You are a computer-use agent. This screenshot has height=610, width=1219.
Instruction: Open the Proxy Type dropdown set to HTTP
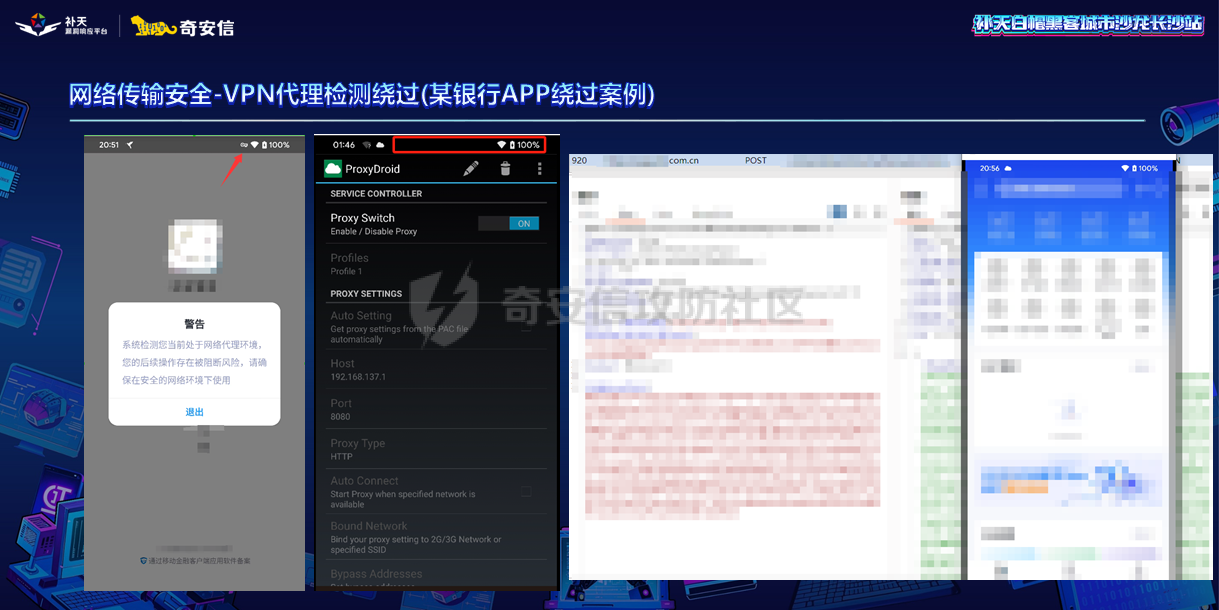pyautogui.click(x=400, y=450)
